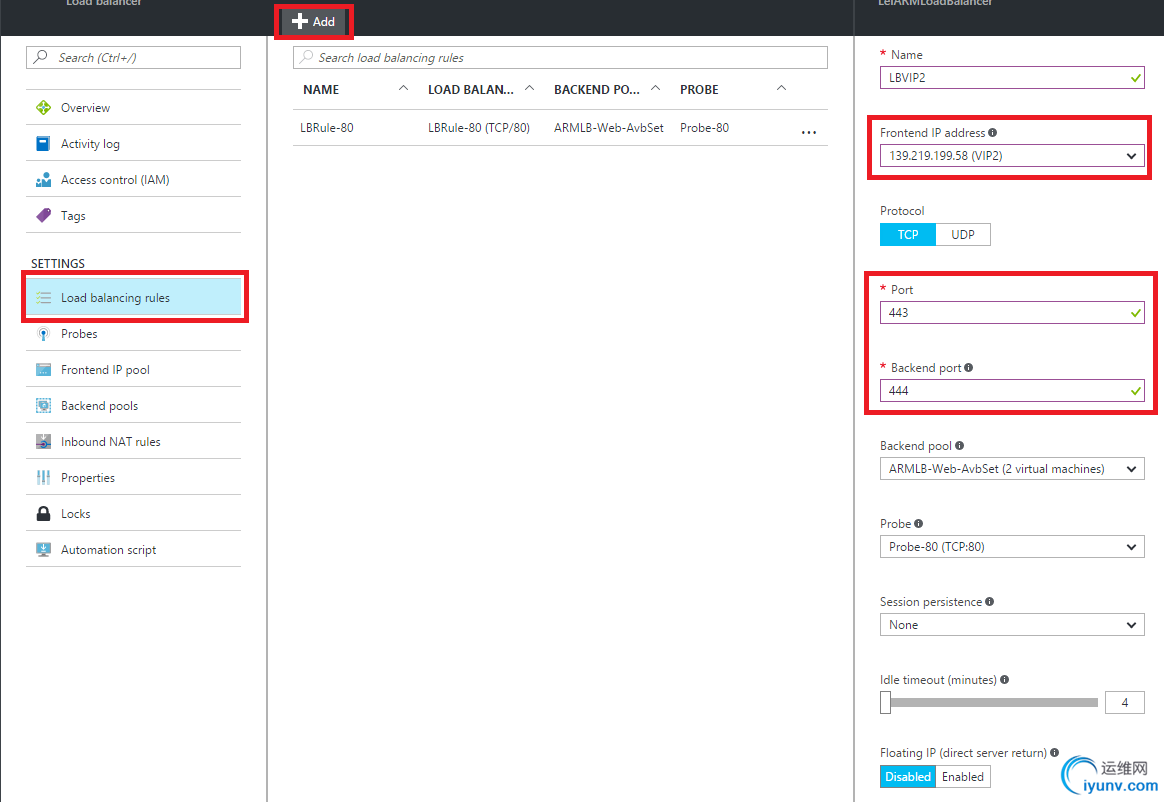Select UDP protocol option
This screenshot has width=1164, height=802.
click(963, 235)
